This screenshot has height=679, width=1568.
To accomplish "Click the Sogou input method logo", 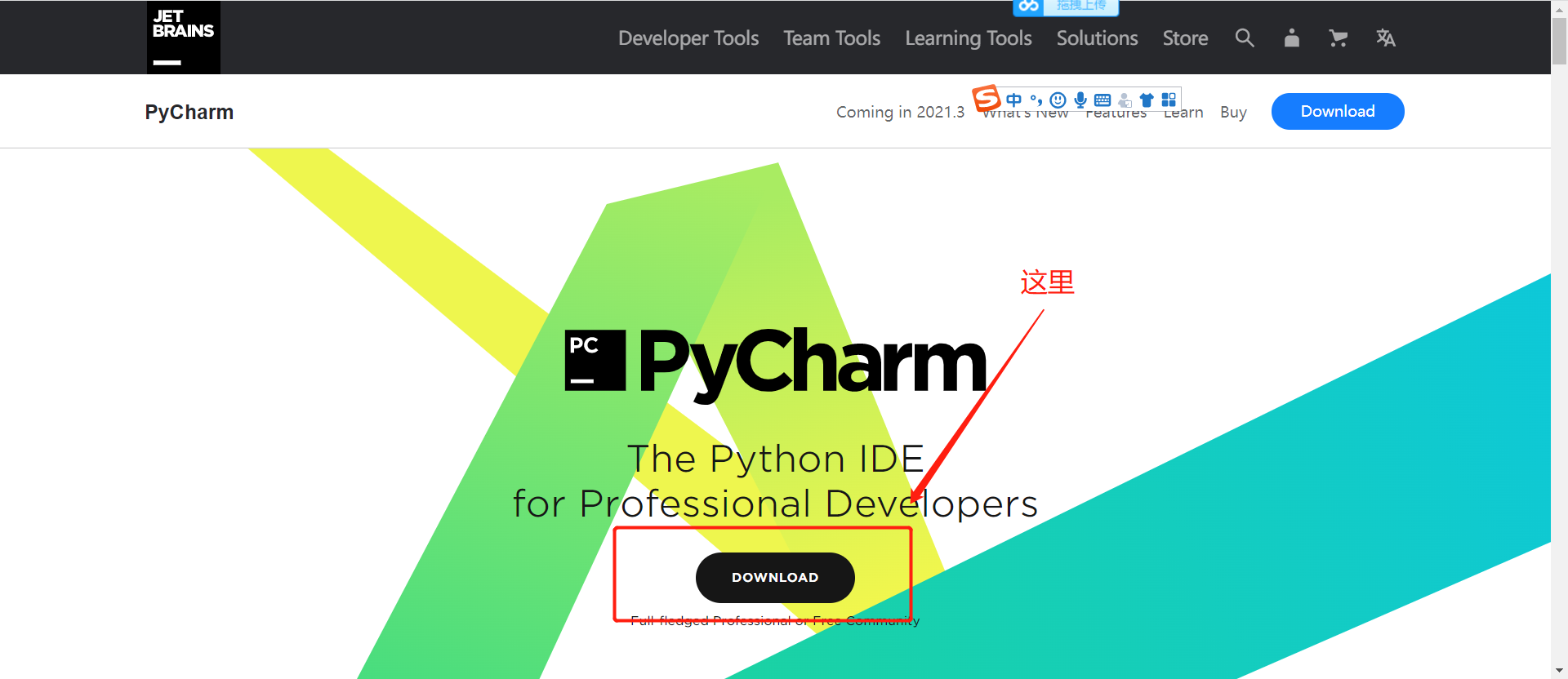I will [987, 98].
